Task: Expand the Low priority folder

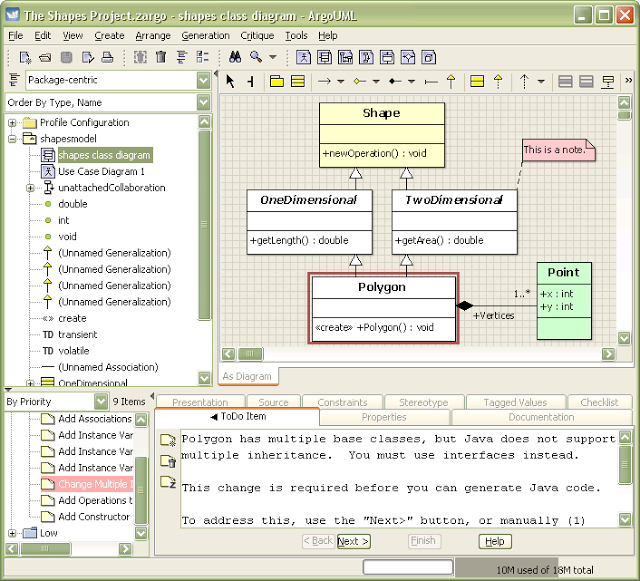Action: (12, 533)
